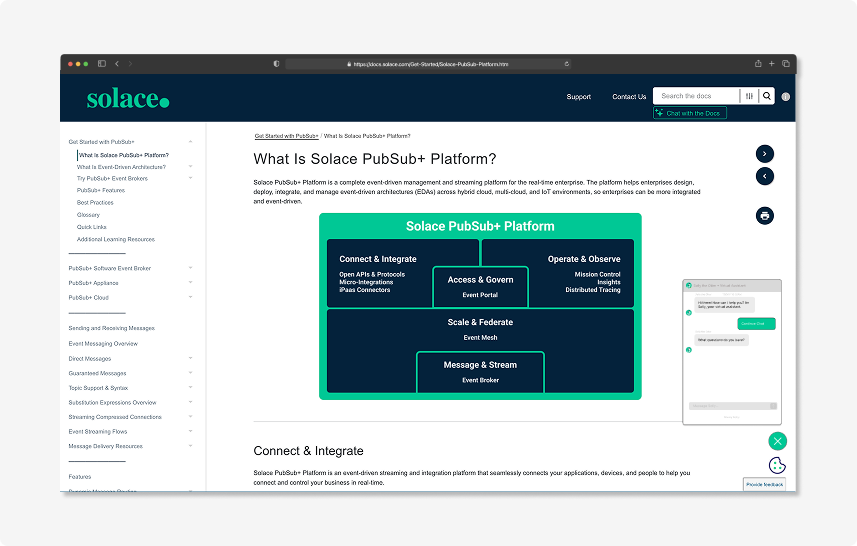Click into the Search the docs field
The width and height of the screenshot is (857, 546).
coord(696,96)
